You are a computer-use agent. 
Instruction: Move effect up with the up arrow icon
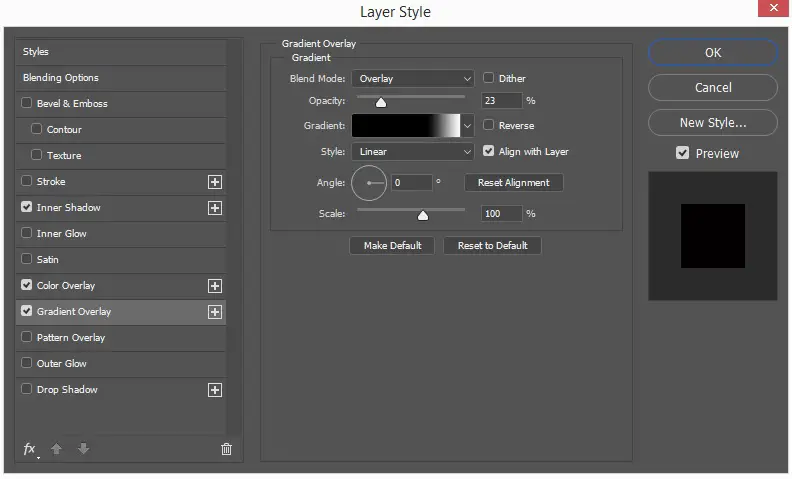57,448
